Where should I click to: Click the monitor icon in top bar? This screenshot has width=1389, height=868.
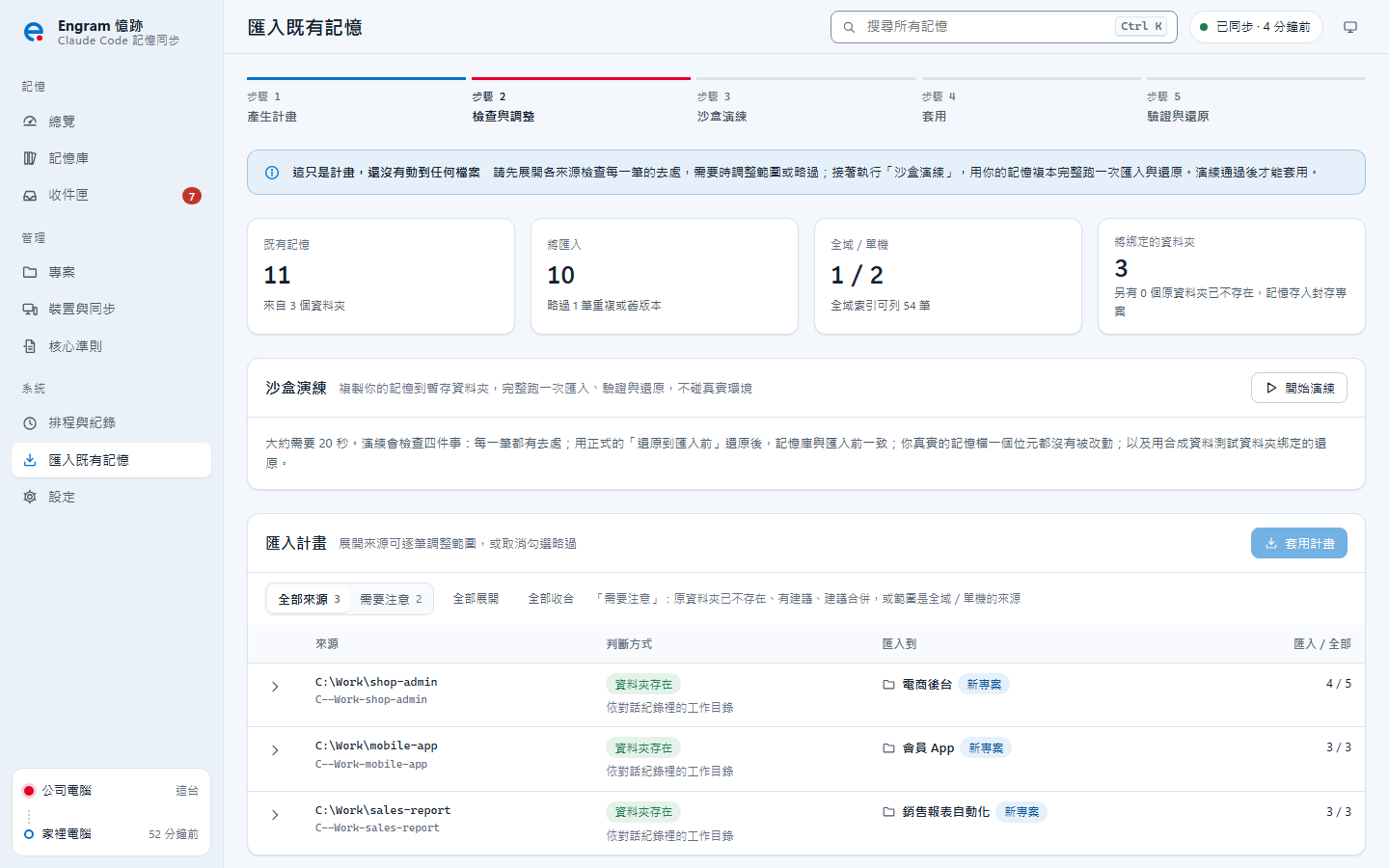(x=1350, y=27)
